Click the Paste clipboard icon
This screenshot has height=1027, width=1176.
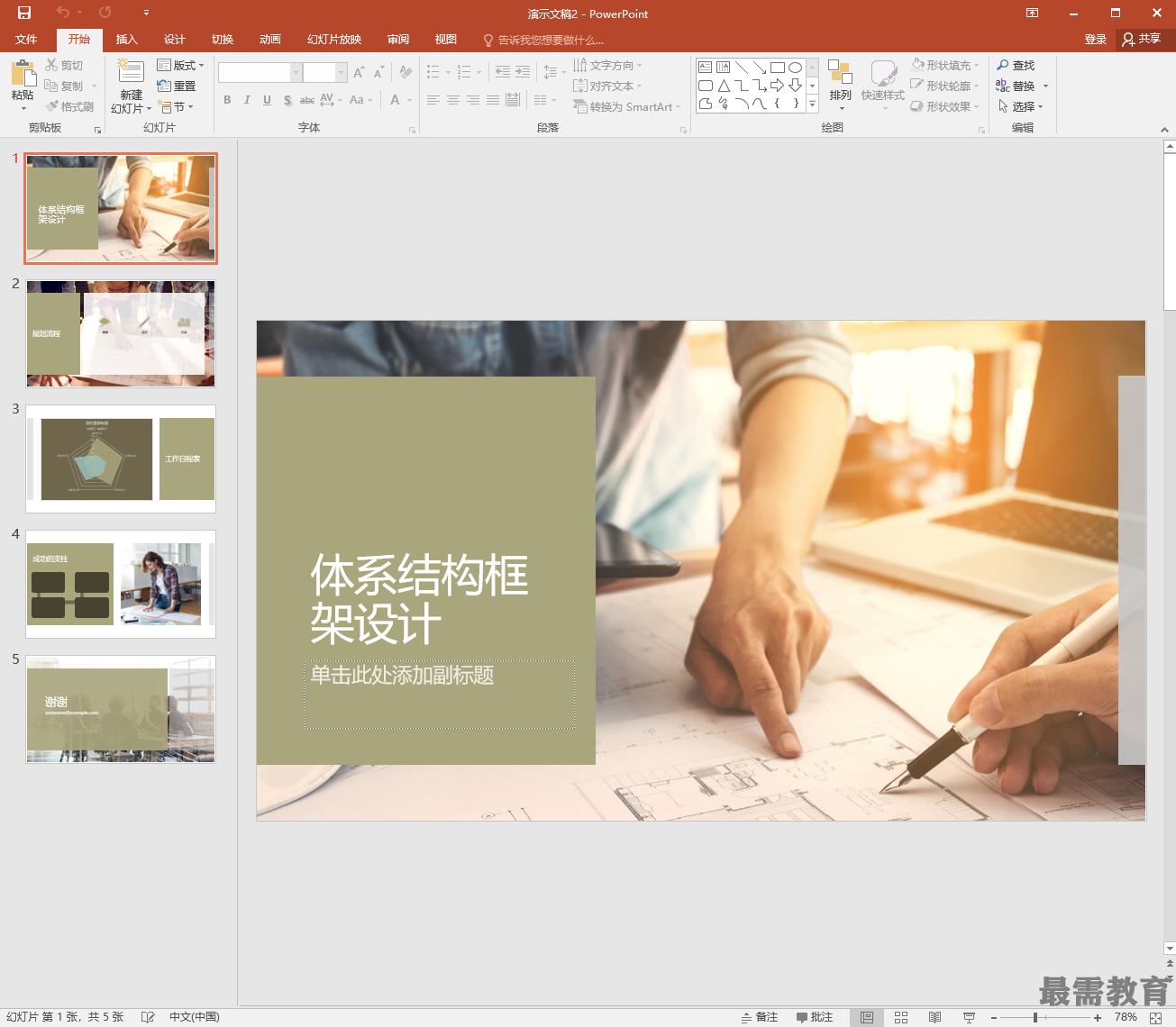coord(23,73)
